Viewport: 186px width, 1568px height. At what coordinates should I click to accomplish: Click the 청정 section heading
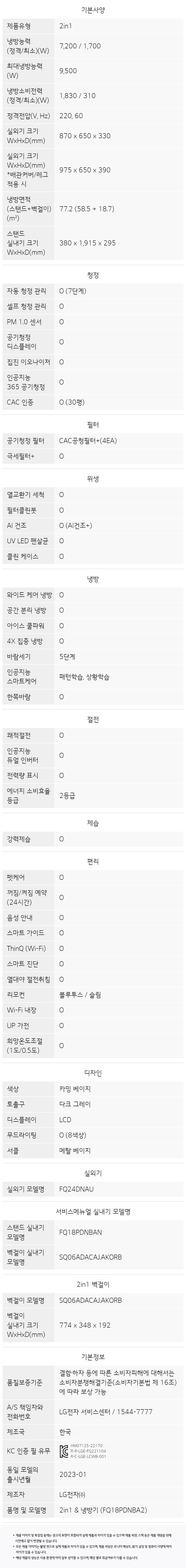click(x=93, y=275)
